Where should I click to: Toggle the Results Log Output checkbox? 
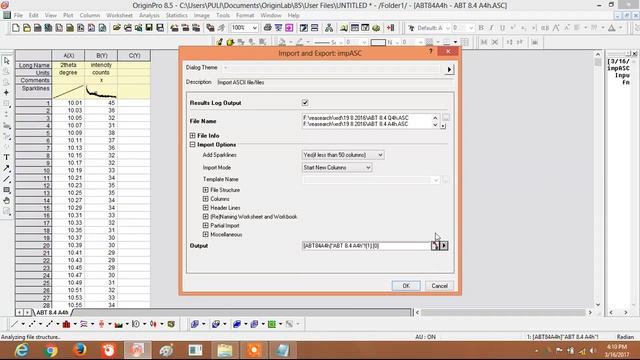pos(305,103)
